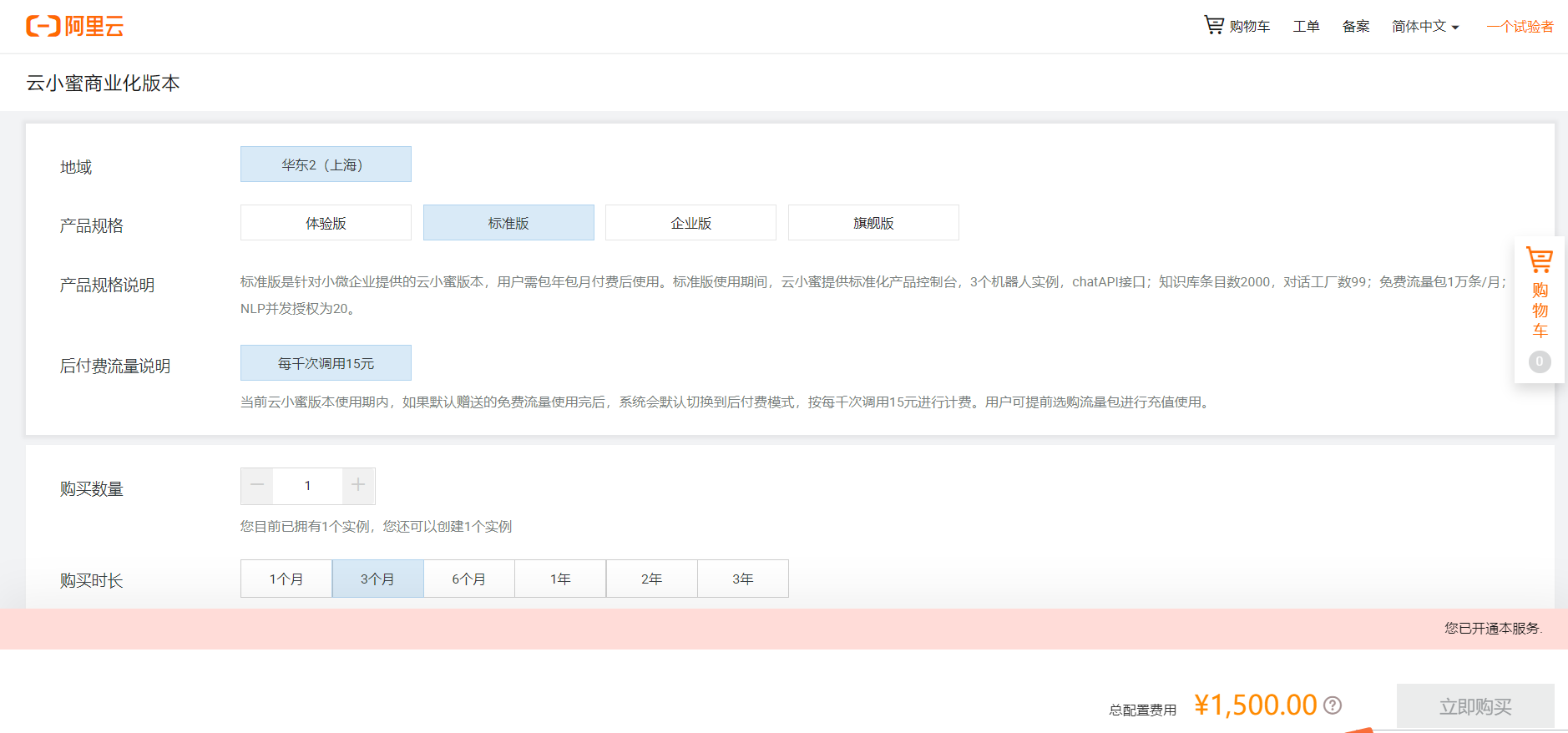Image resolution: width=1568 pixels, height=733 pixels.
Task: Click the 云小蜜商业化版本 page title
Action: (103, 83)
